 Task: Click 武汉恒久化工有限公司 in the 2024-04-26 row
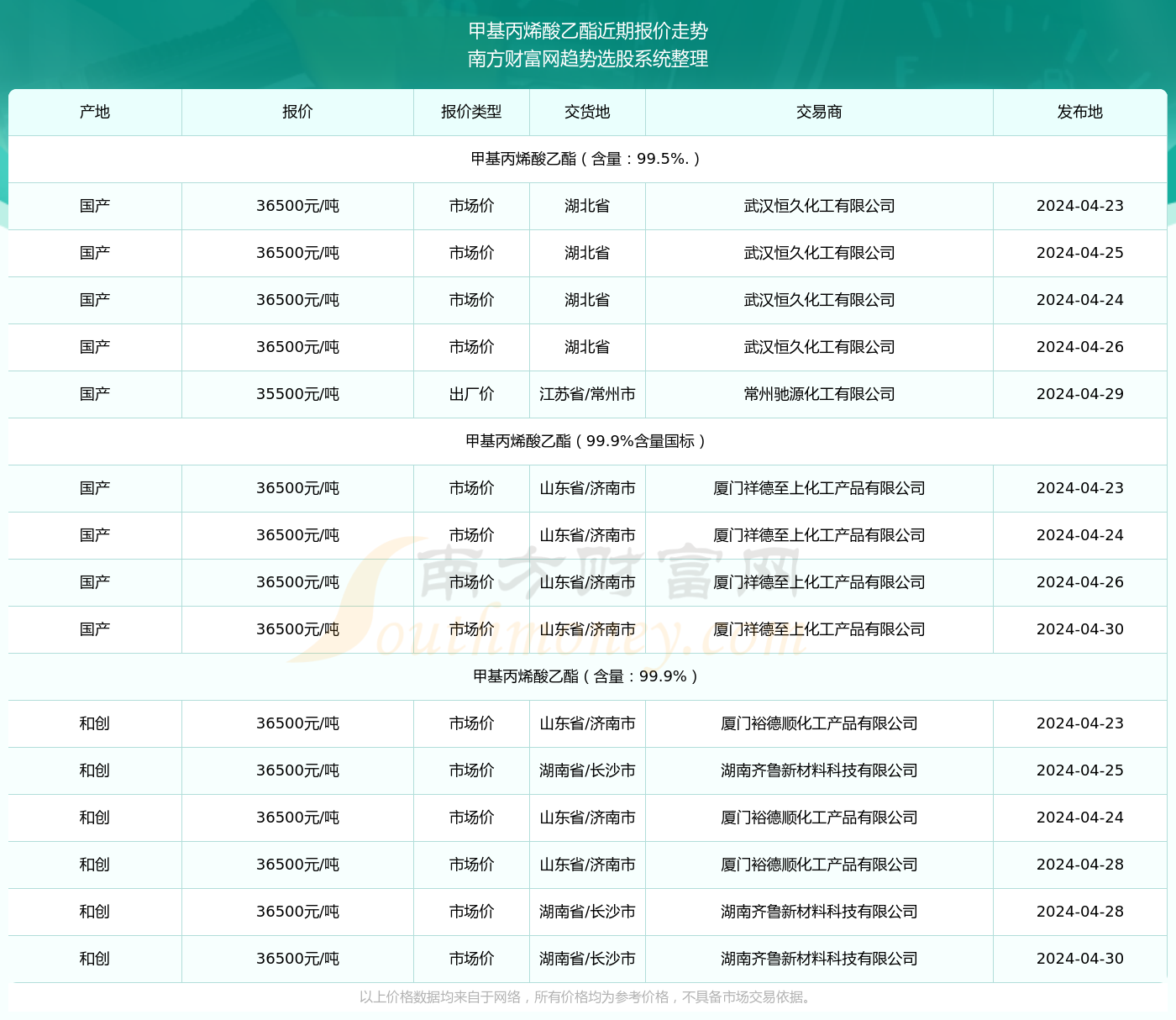click(819, 347)
